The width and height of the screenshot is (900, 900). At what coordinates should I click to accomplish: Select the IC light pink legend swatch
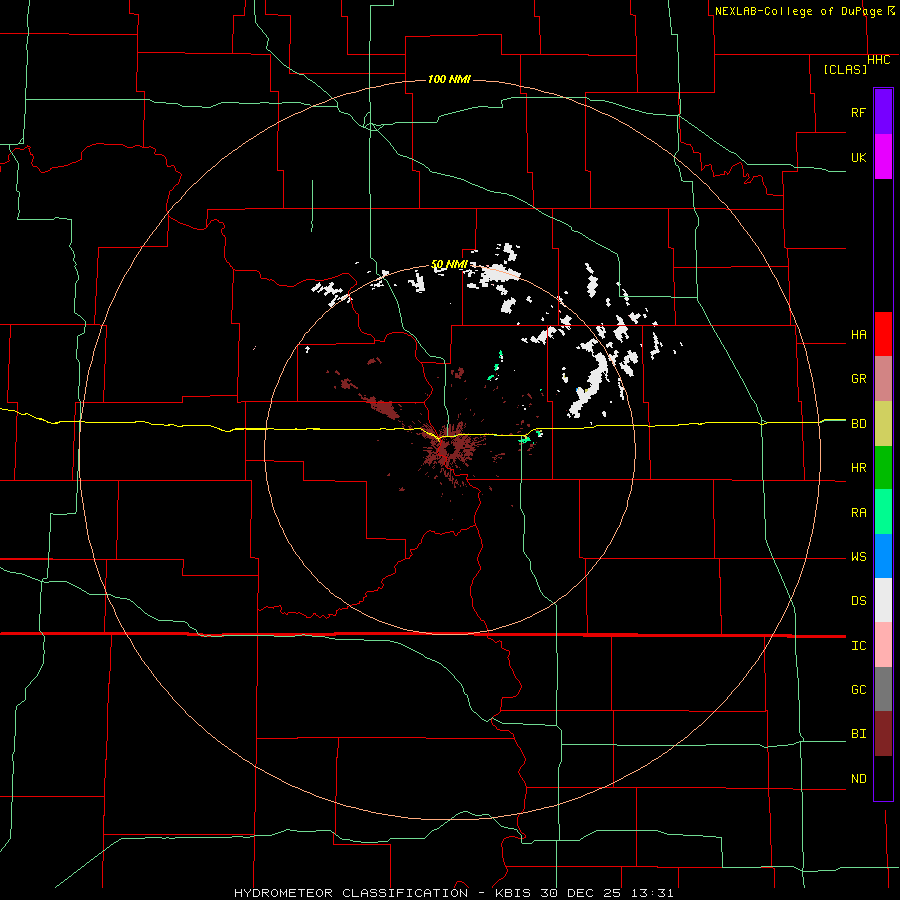point(883,645)
